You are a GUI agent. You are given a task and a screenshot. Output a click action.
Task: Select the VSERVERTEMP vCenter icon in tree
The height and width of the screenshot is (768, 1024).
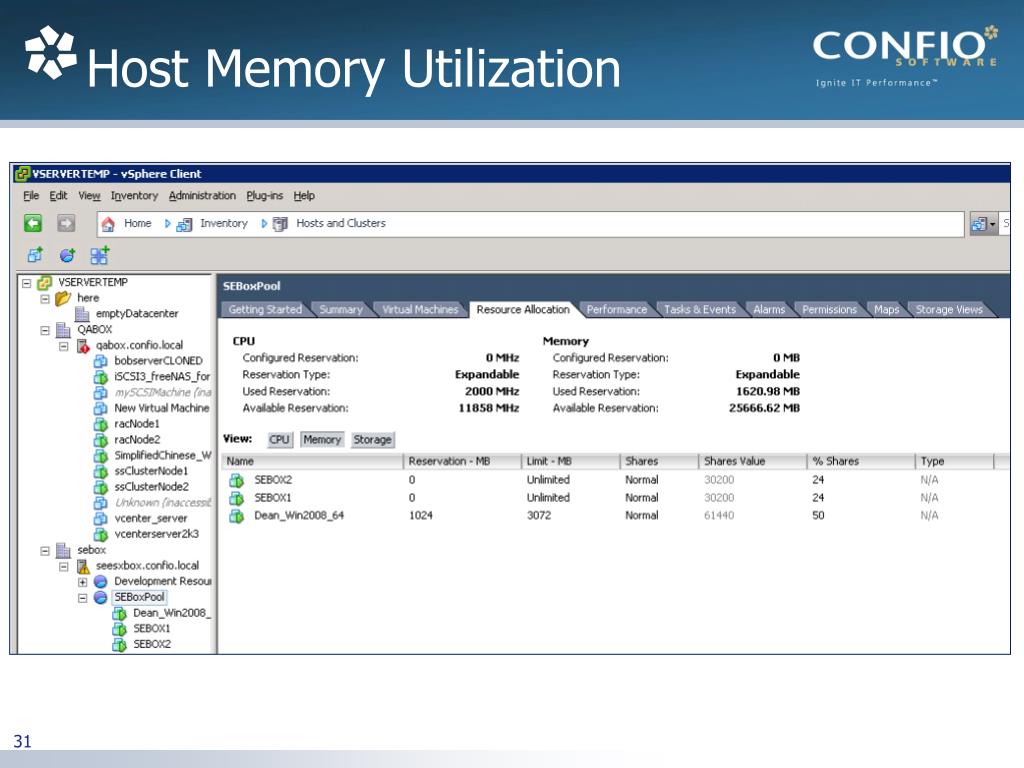click(x=44, y=283)
